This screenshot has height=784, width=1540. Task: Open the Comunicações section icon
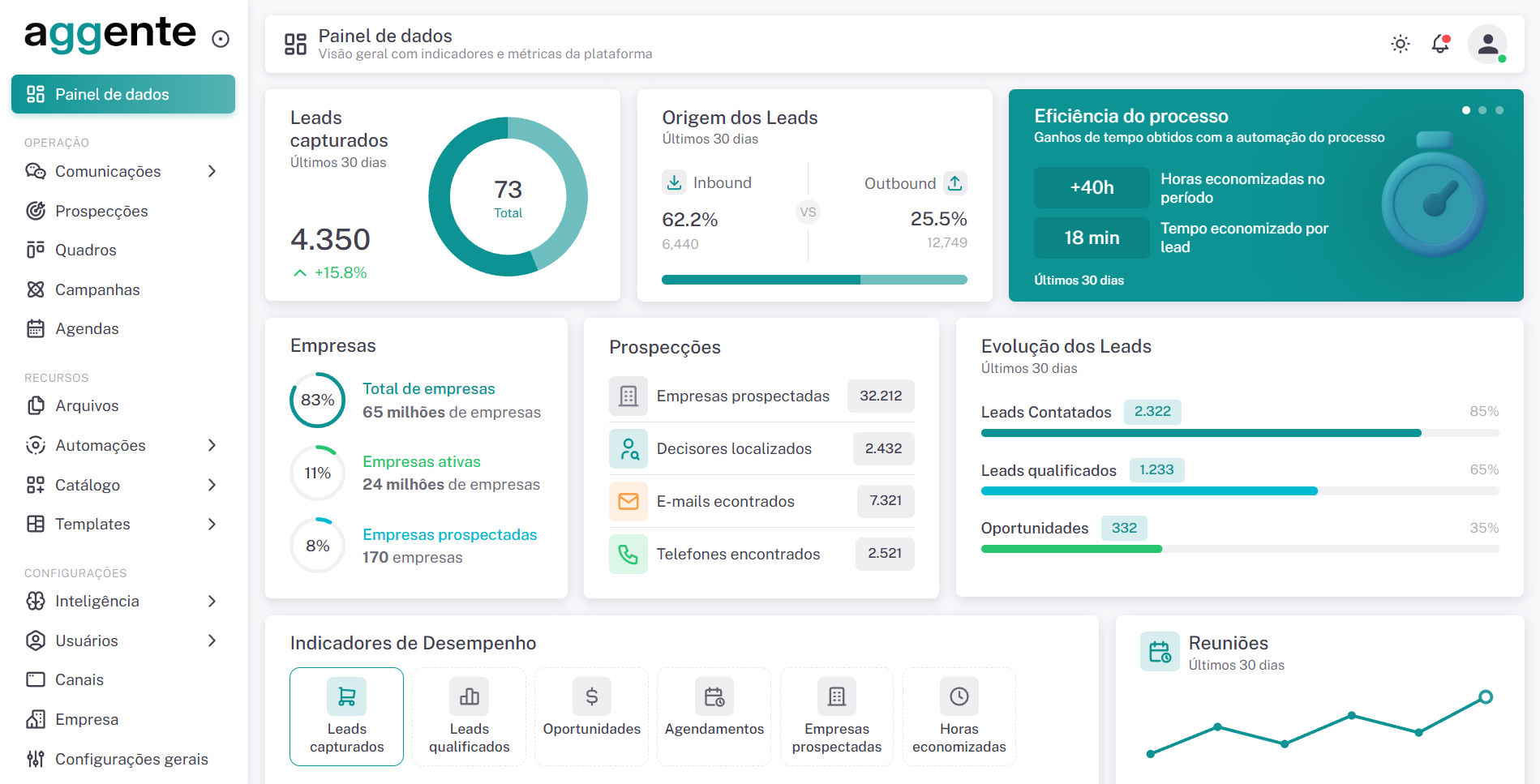point(36,171)
